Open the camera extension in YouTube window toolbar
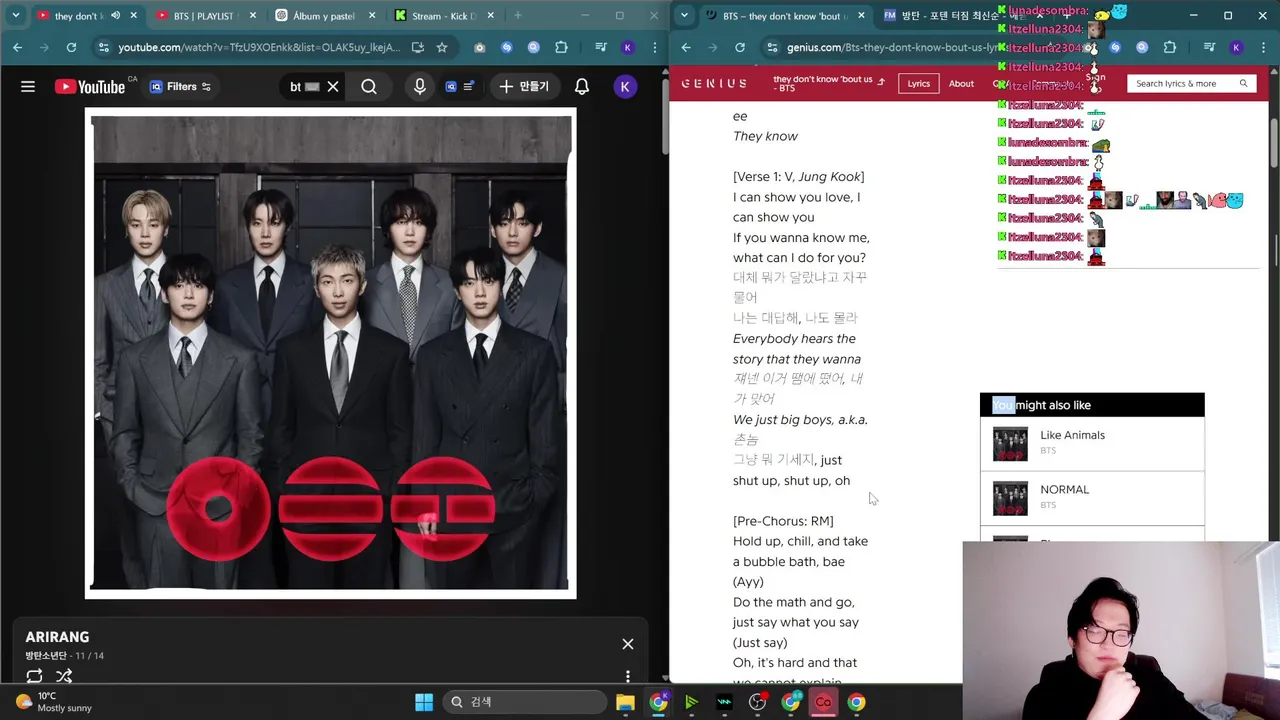The image size is (1280, 720). [480, 47]
